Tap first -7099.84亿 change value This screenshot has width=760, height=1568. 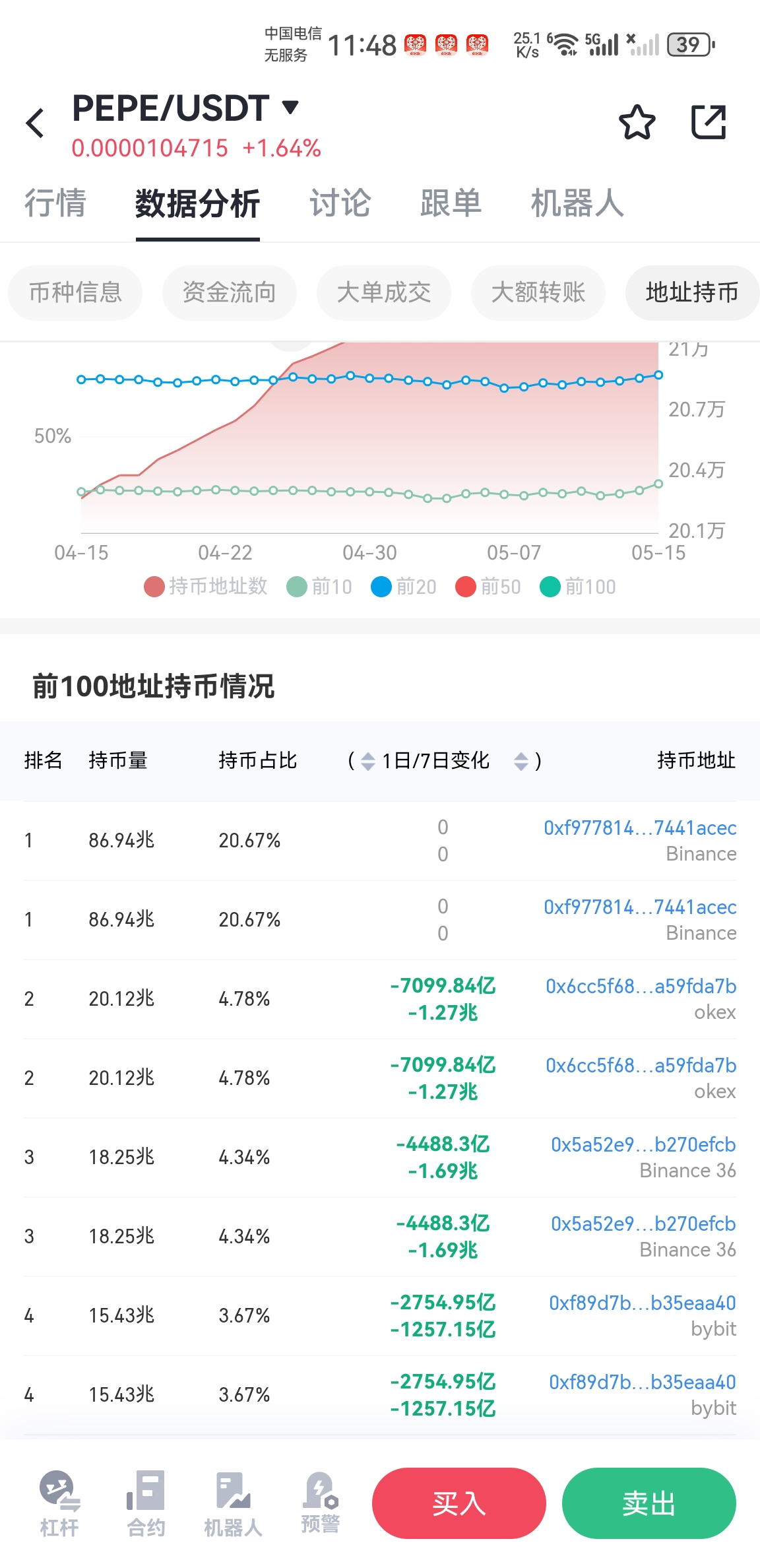[x=443, y=986]
